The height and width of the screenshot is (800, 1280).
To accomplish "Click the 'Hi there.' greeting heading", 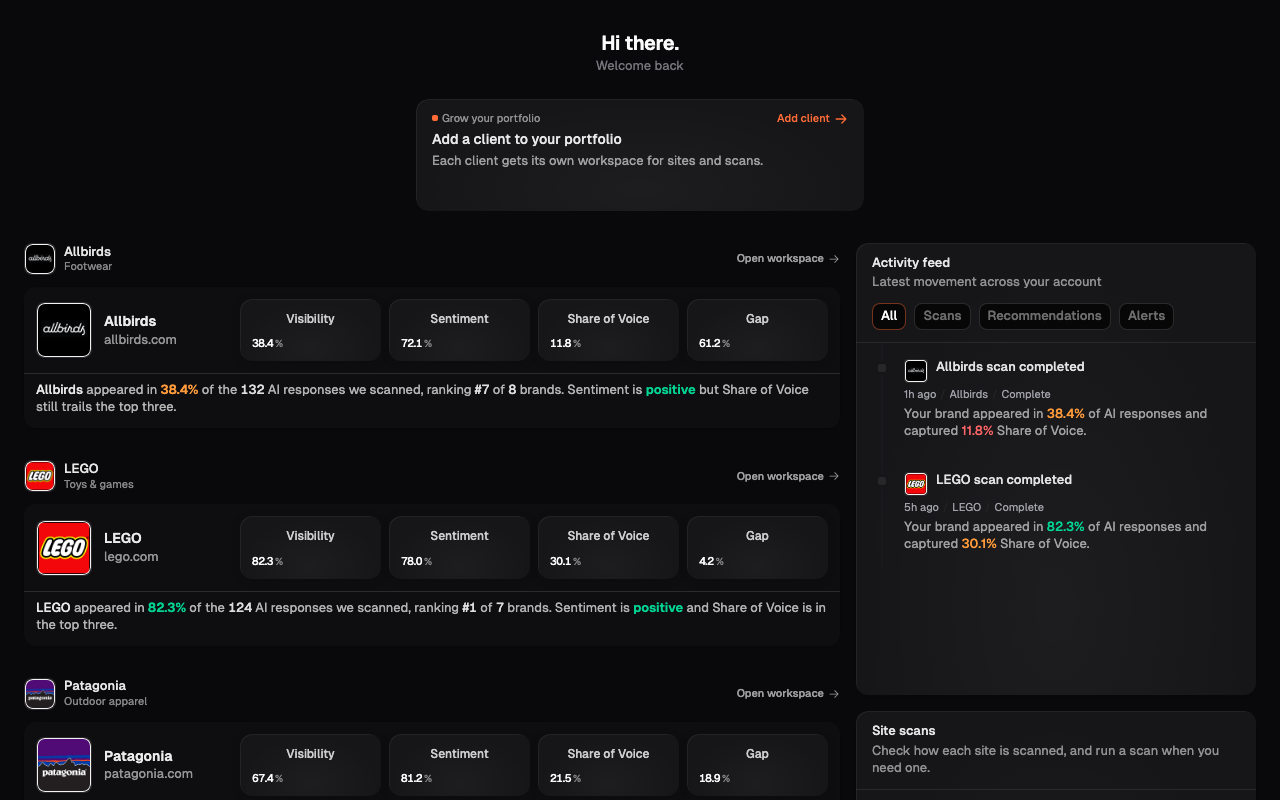I will pos(640,43).
